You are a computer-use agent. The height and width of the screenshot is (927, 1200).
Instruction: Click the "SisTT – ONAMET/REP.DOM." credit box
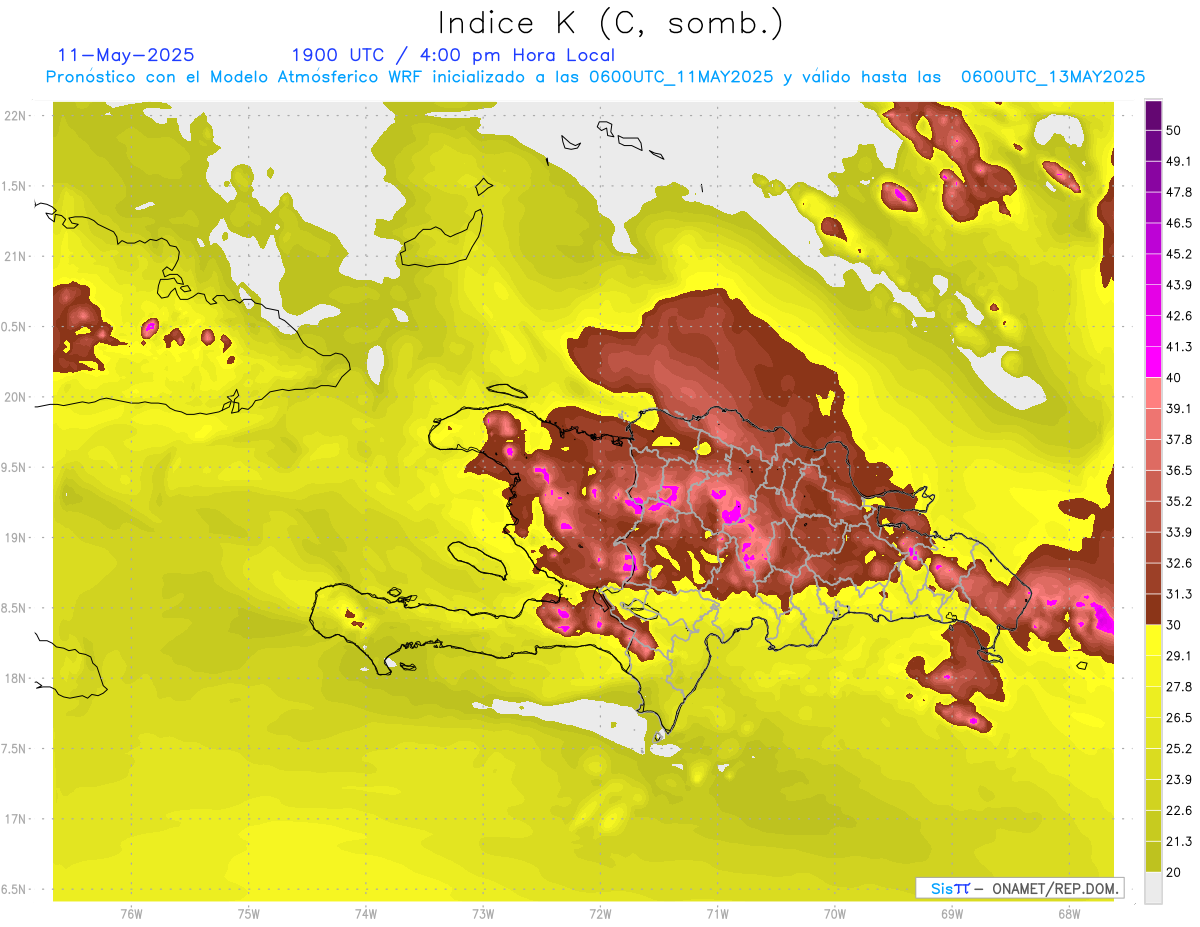coord(1019,888)
